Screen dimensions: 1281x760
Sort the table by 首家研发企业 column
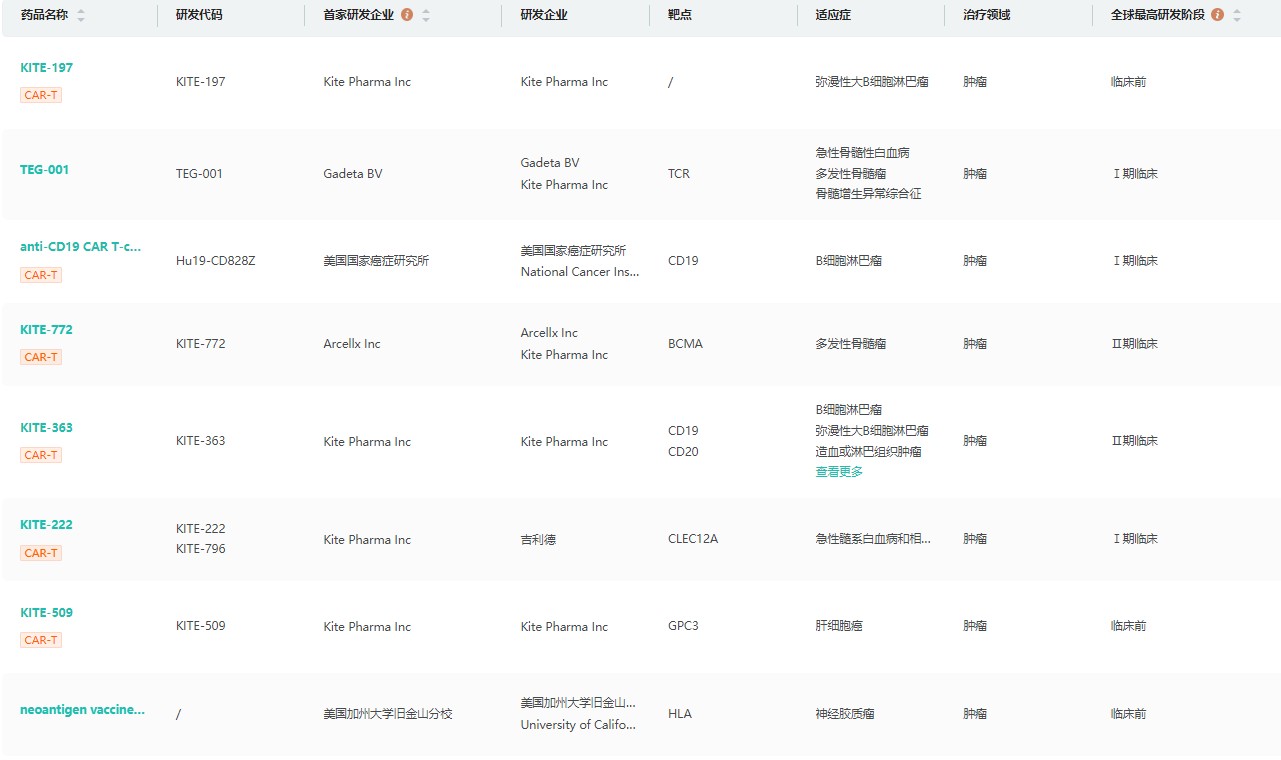tap(426, 15)
